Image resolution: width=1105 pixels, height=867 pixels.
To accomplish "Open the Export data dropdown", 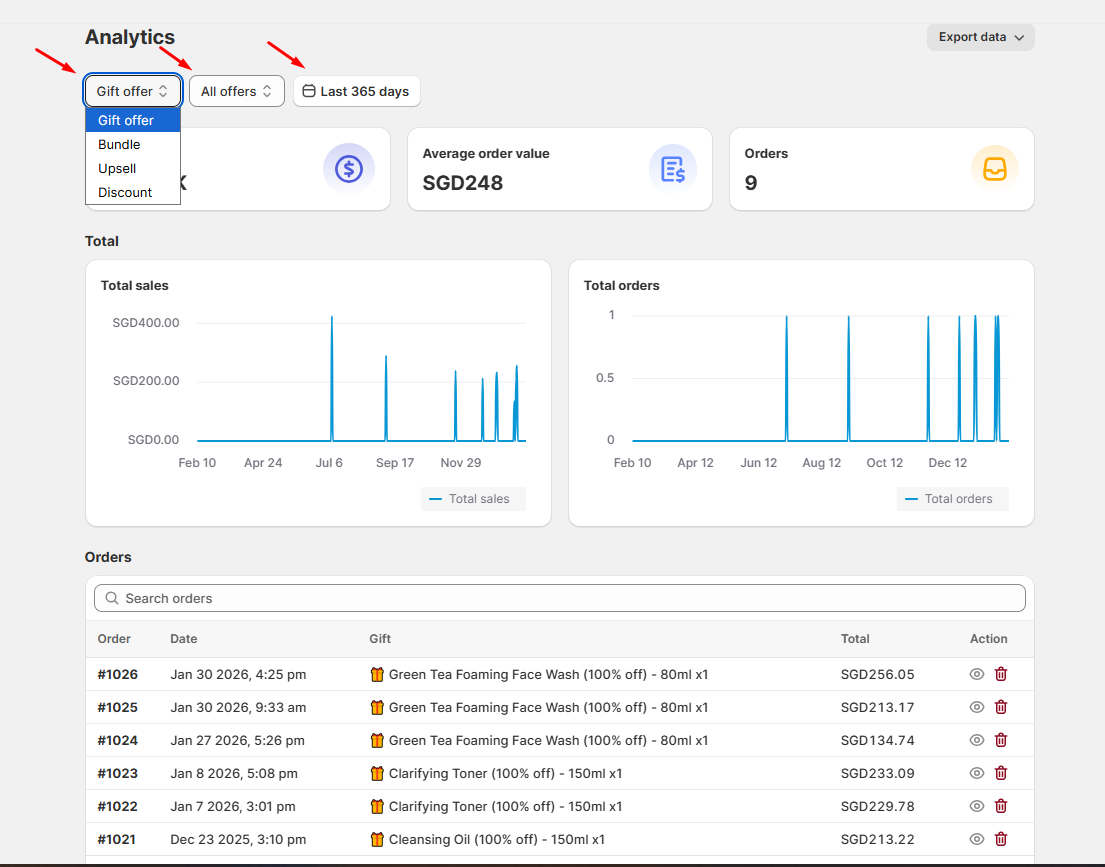I will point(980,37).
